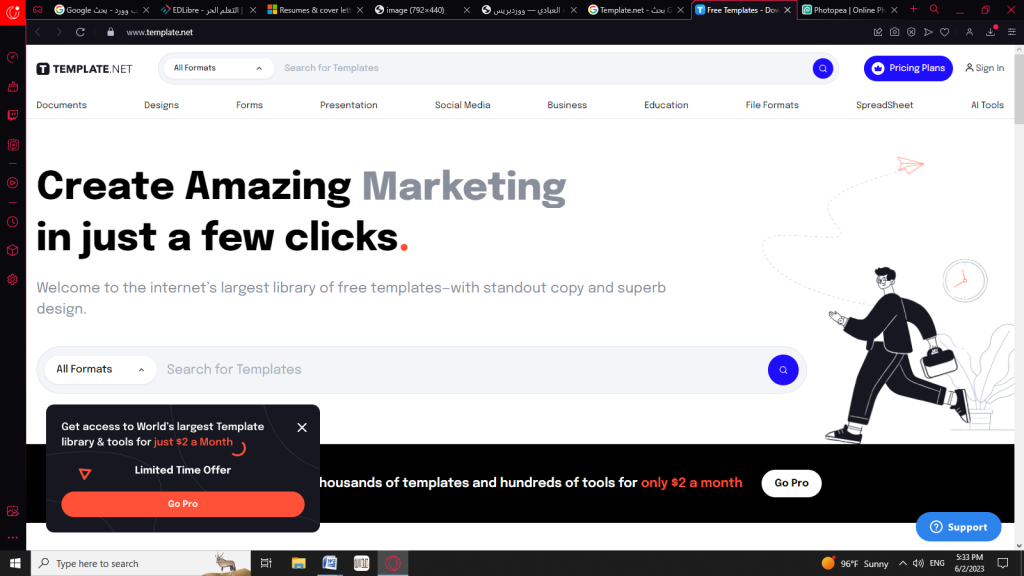The height and width of the screenshot is (576, 1024).
Task: Open File Explorer from taskbar
Action: 298,563
